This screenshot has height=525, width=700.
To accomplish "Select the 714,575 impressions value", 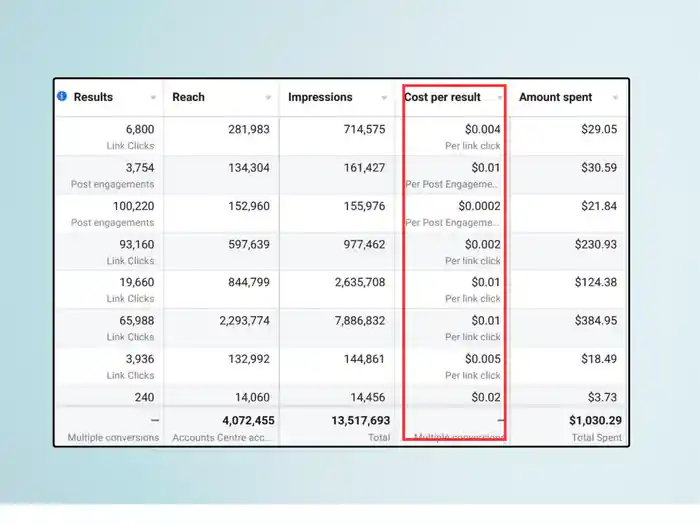I will point(364,129).
